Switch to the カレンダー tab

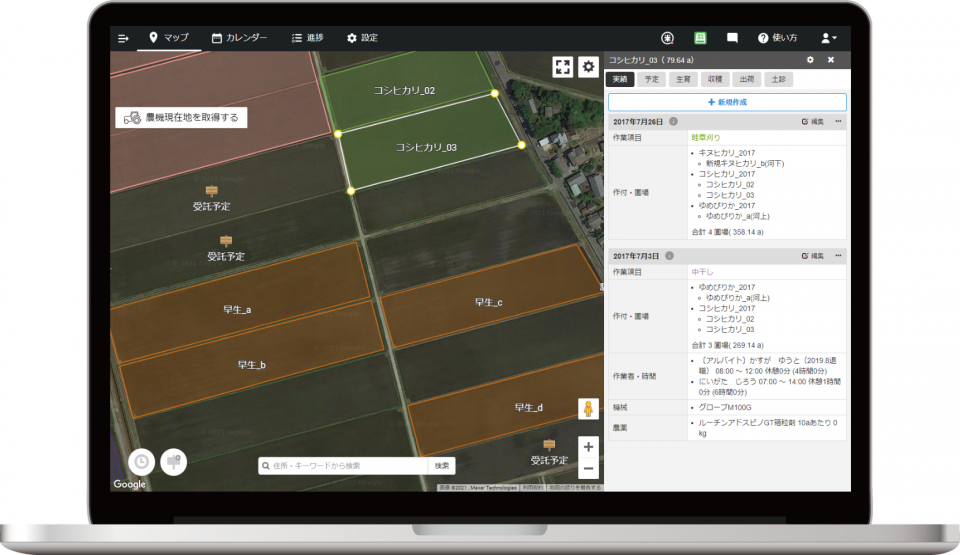coord(239,38)
